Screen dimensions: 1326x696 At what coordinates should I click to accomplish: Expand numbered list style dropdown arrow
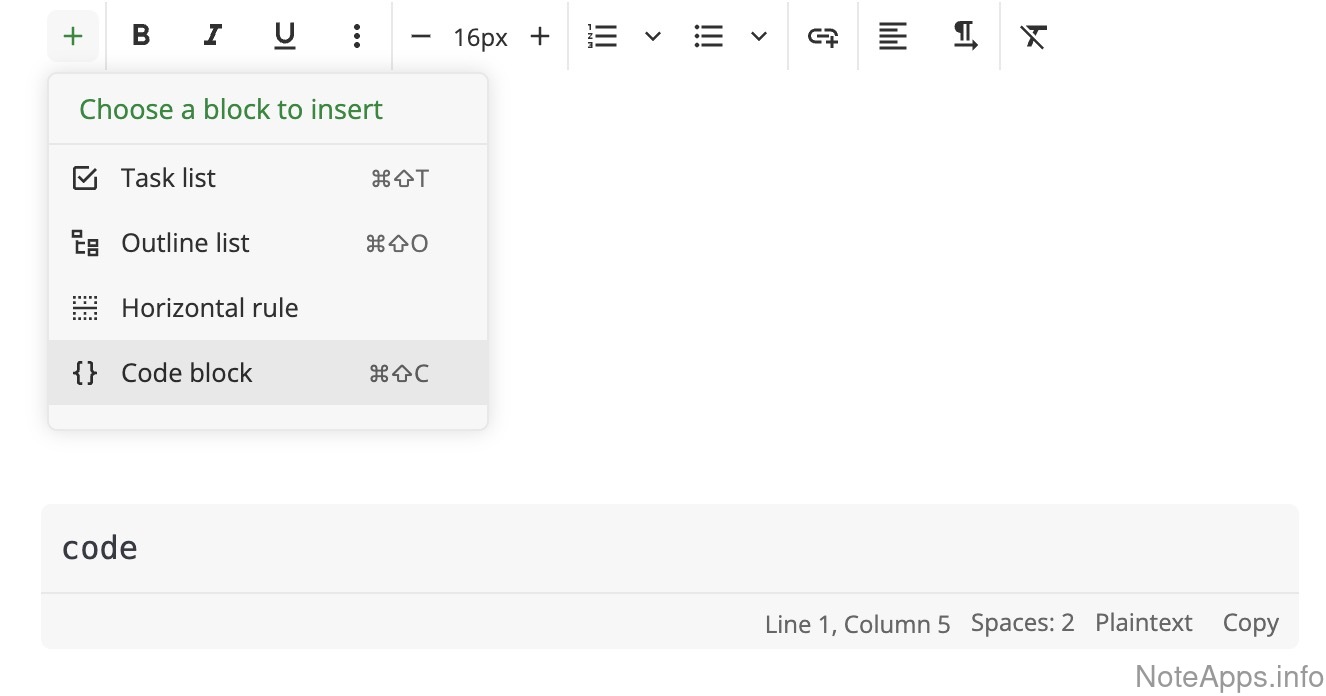(653, 37)
